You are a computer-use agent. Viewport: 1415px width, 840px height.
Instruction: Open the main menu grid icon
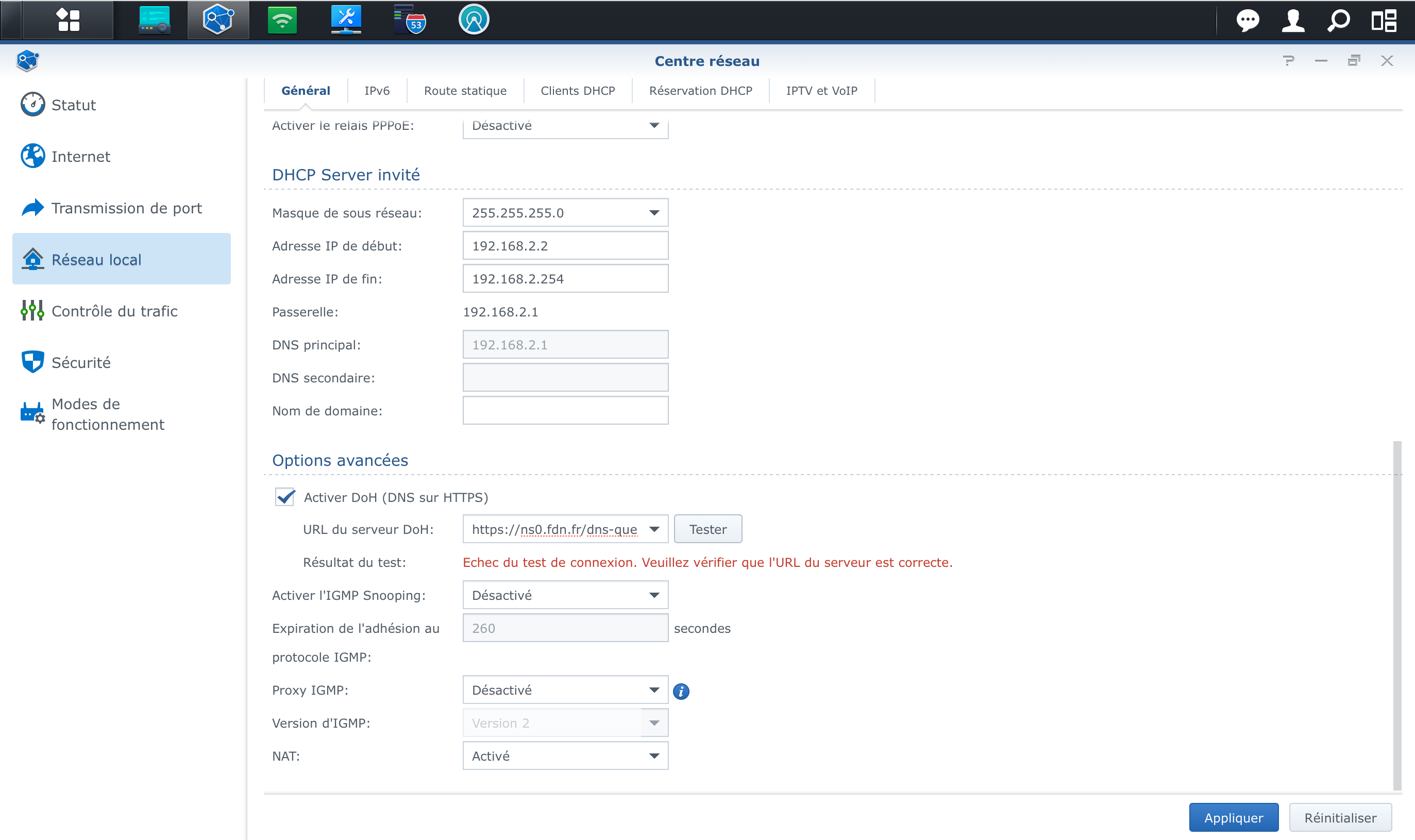click(x=68, y=21)
